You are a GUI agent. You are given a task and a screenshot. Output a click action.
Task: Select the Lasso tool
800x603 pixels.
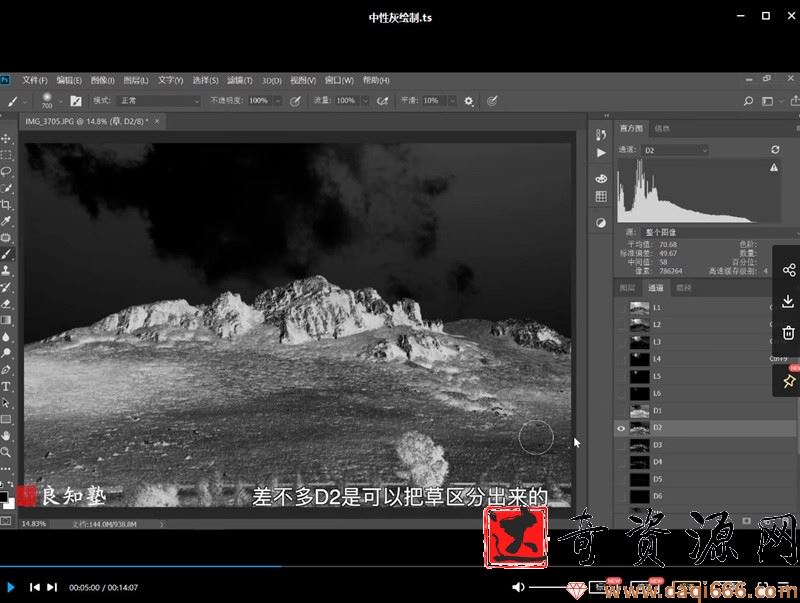tap(6, 171)
